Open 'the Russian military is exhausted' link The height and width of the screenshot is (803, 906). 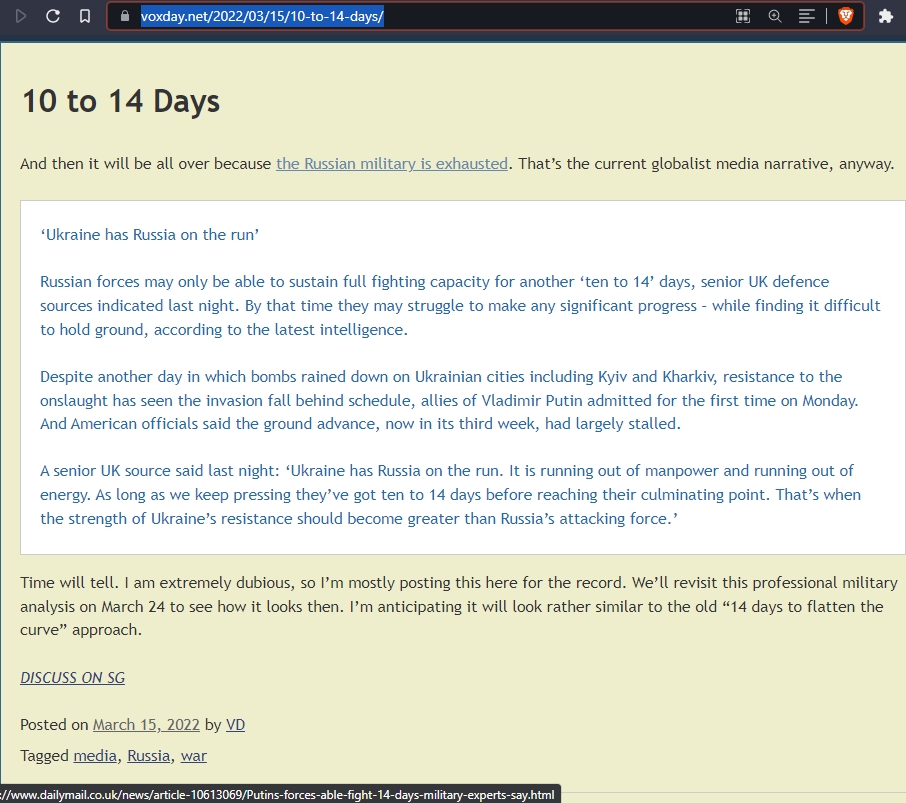point(392,164)
